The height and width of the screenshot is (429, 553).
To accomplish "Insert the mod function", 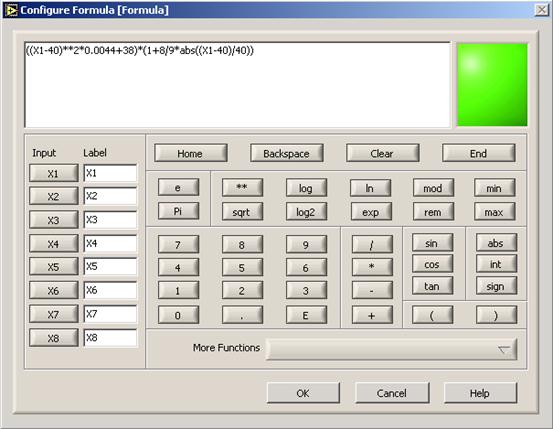I will pyautogui.click(x=433, y=188).
